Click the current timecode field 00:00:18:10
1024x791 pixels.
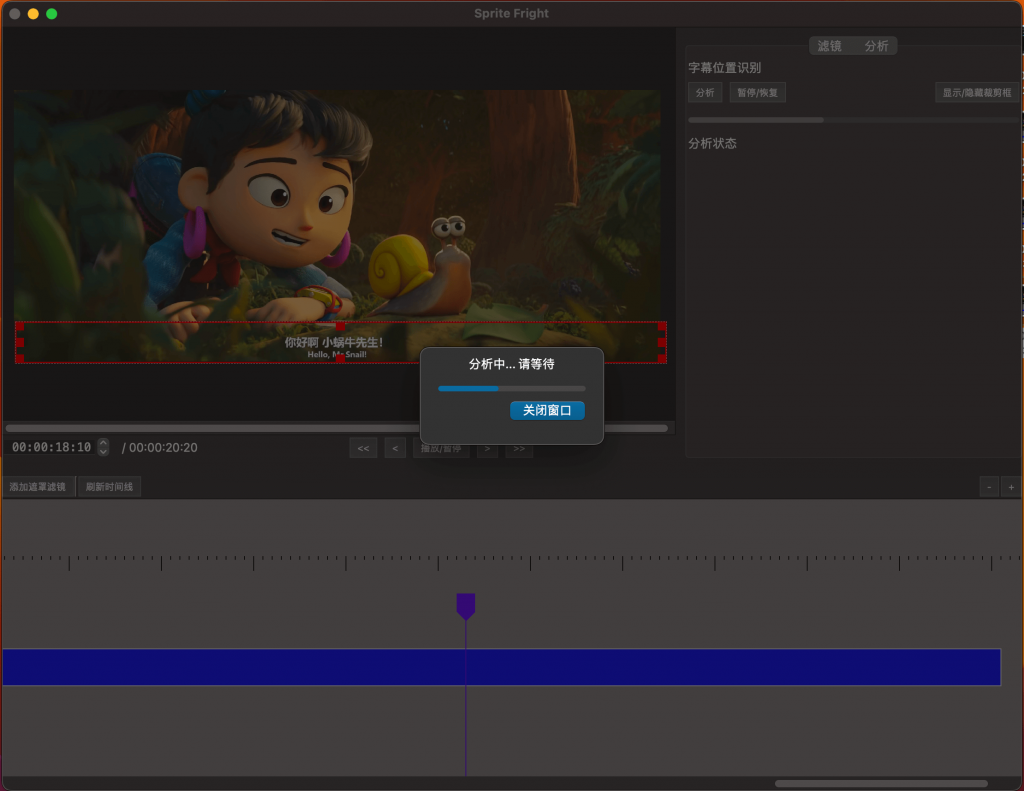coord(51,447)
